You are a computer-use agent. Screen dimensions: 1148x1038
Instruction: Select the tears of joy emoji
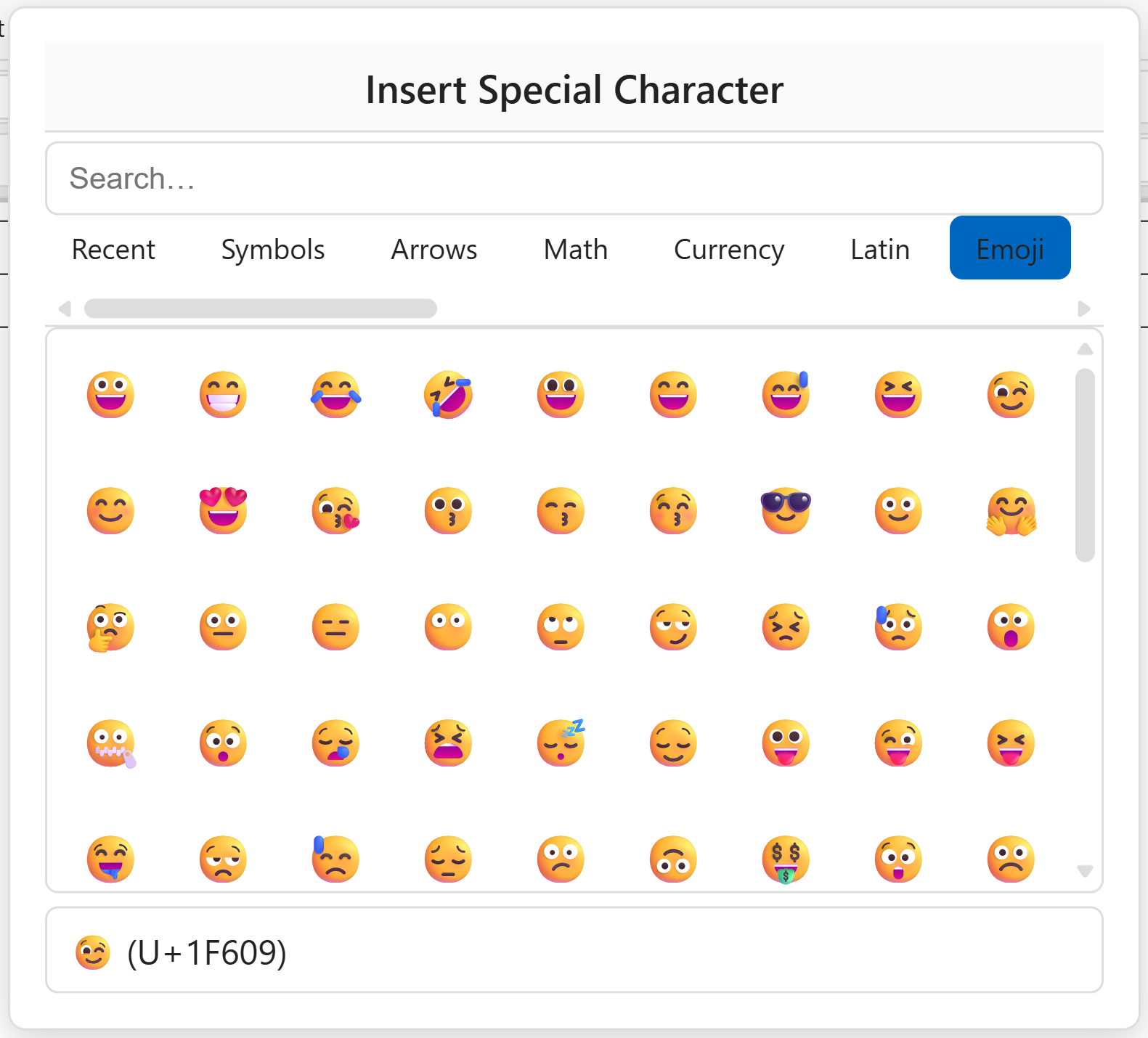click(x=335, y=394)
